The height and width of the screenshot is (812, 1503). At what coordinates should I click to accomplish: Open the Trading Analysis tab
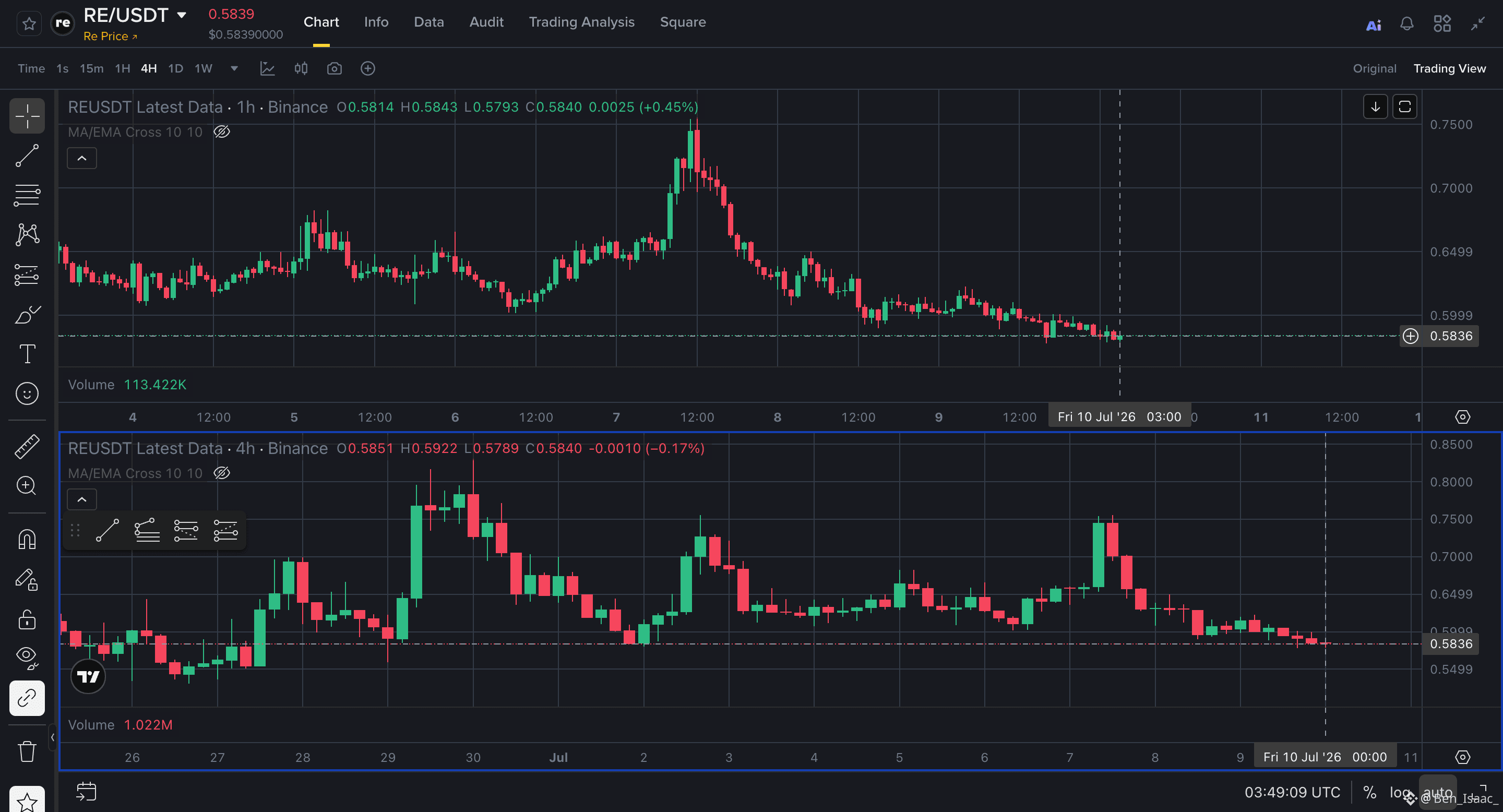(x=581, y=22)
